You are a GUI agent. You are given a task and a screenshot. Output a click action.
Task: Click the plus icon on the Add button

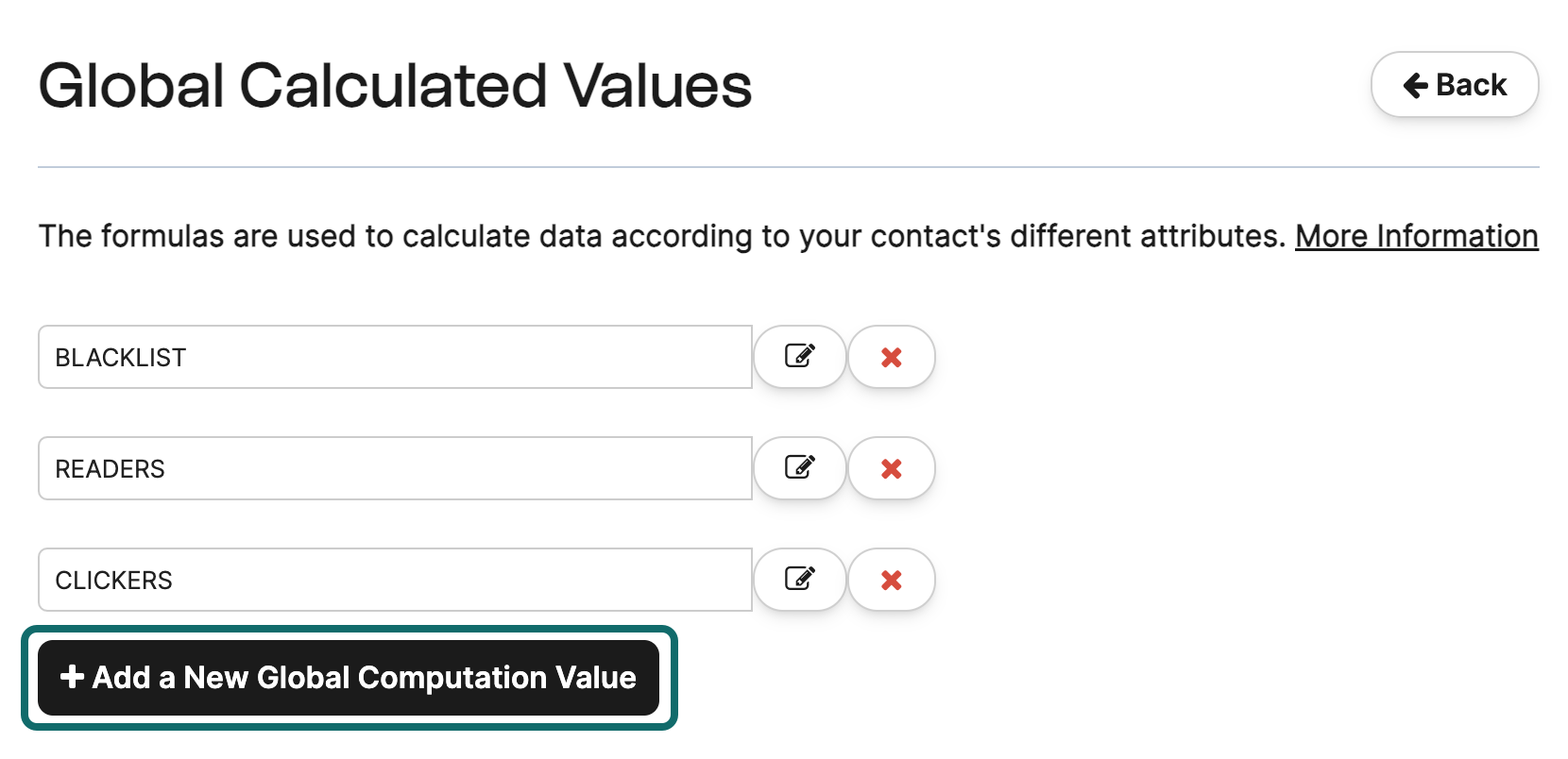(x=72, y=677)
